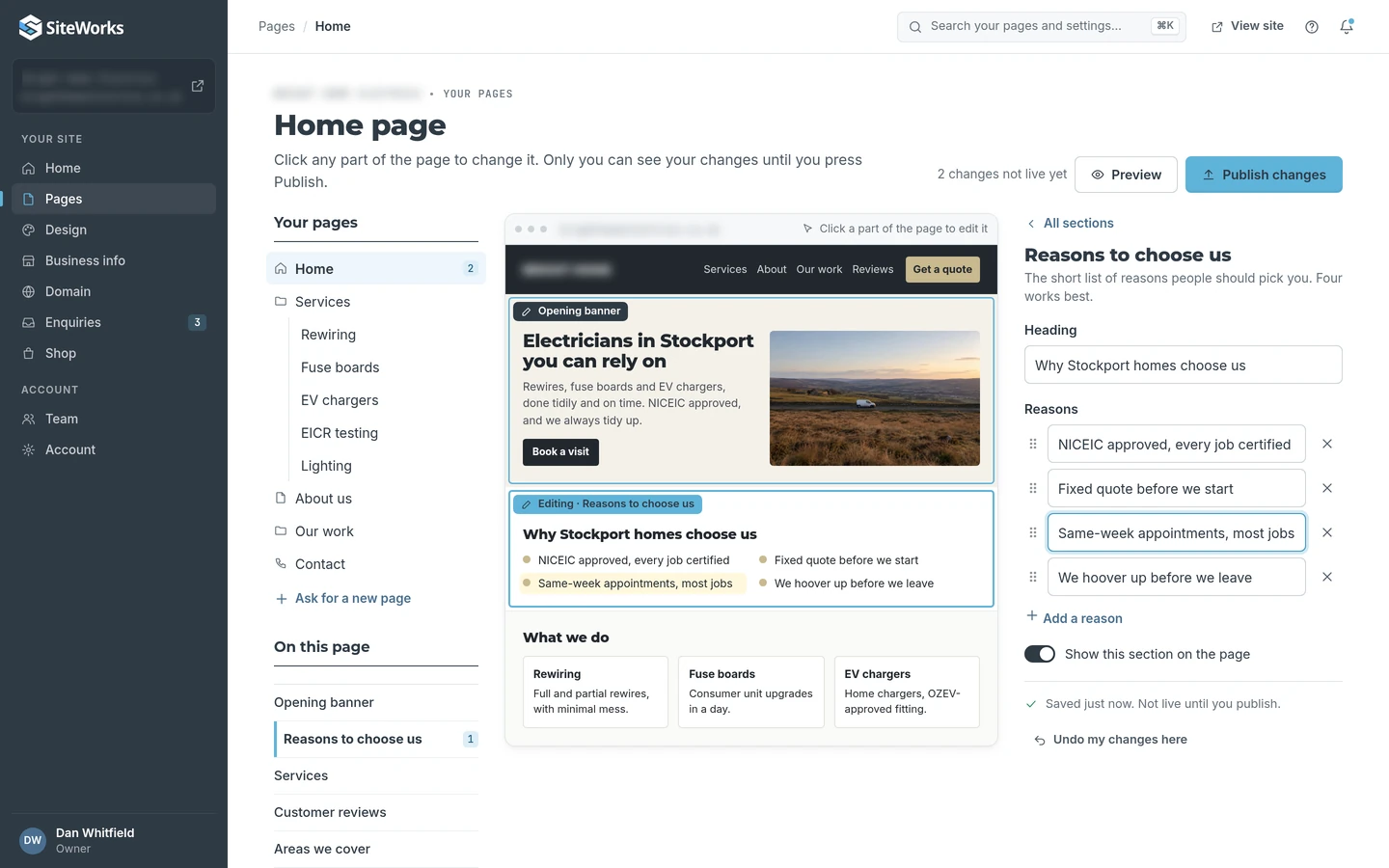Edit the 'Fixed quote before we start' field
This screenshot has height=868, width=1389.
[x=1177, y=488]
